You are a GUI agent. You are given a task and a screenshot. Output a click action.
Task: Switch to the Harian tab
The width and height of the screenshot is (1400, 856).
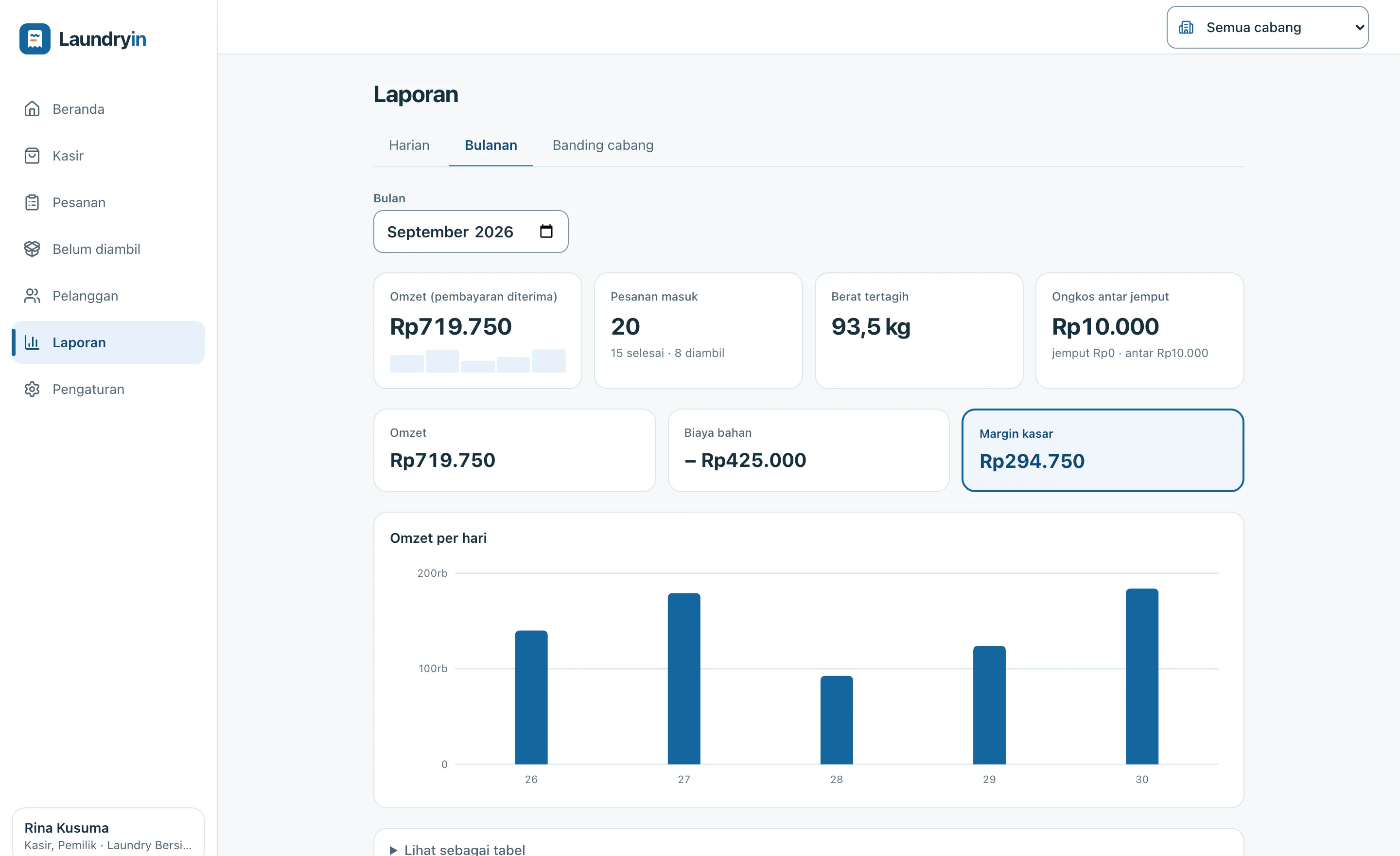coord(409,145)
